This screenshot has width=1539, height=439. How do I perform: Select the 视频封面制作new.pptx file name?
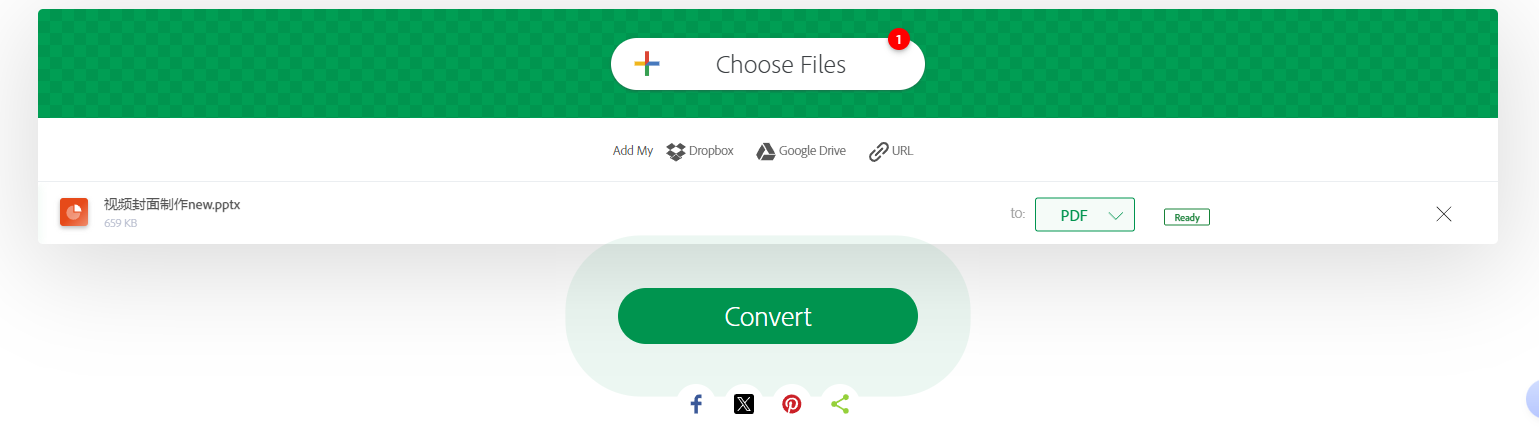[172, 204]
